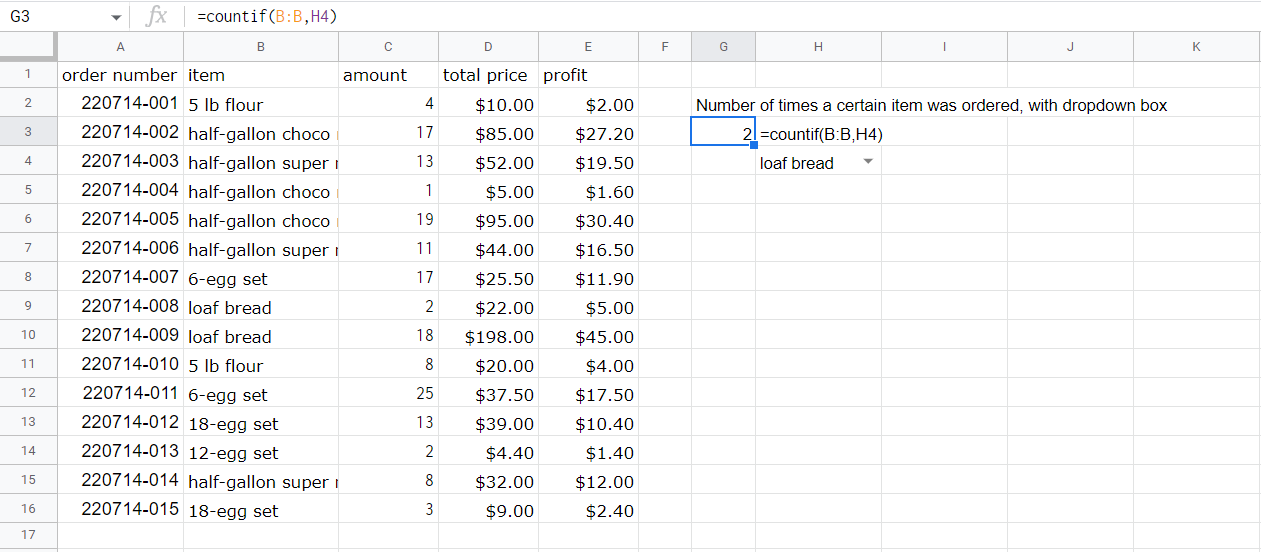Select row 16 header
The height and width of the screenshot is (552, 1261).
(x=28, y=510)
